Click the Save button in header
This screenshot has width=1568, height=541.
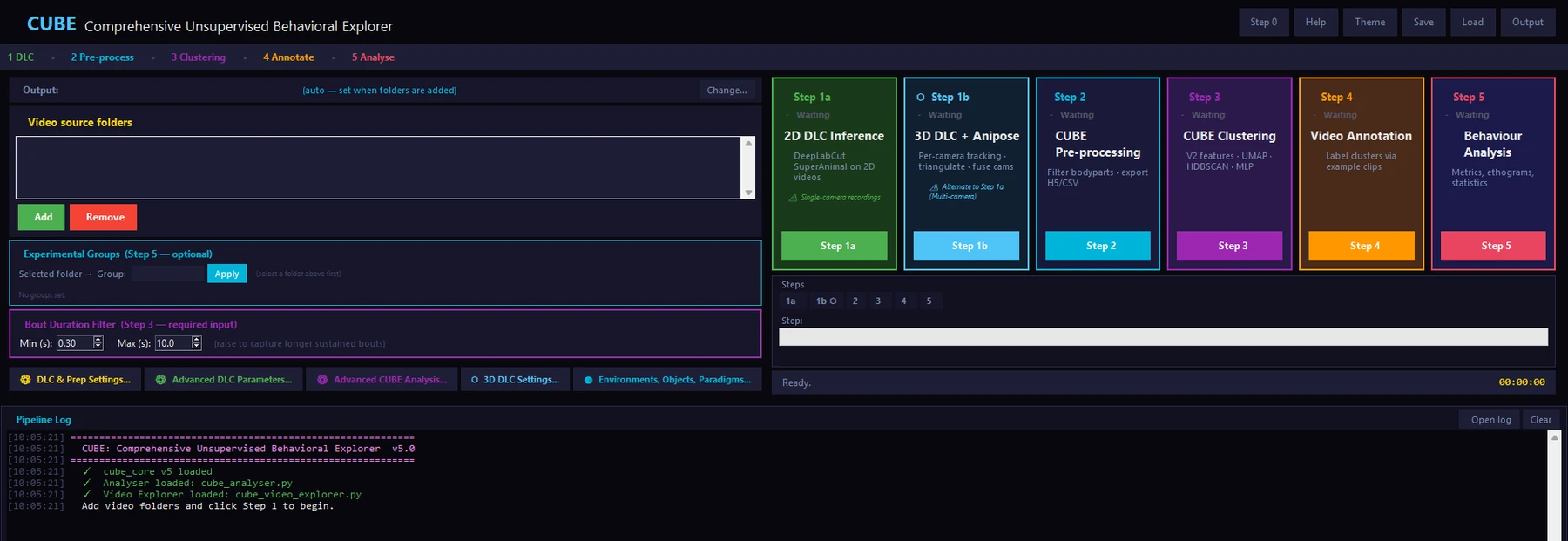(1423, 23)
